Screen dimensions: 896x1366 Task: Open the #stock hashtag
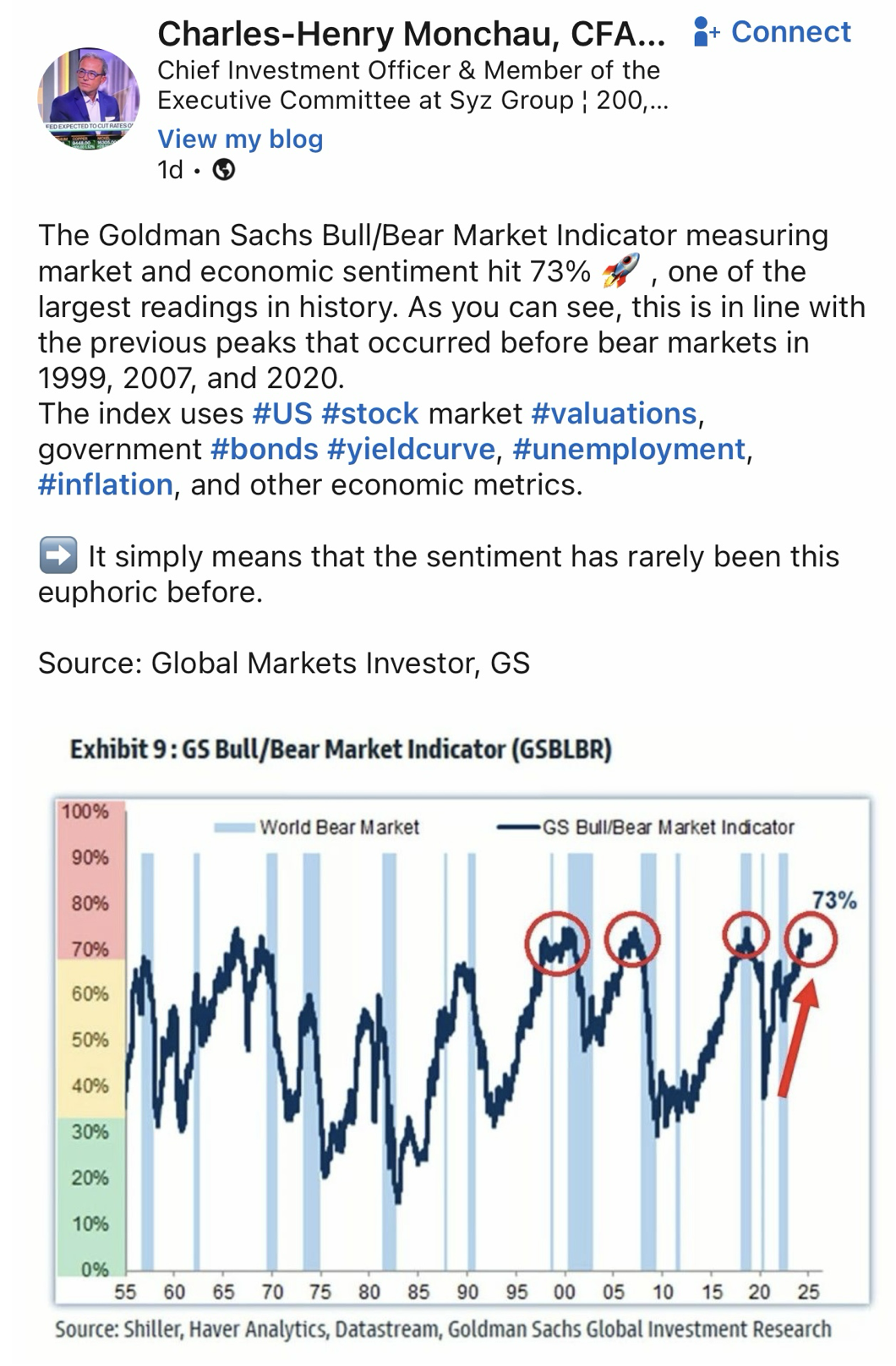(x=370, y=413)
